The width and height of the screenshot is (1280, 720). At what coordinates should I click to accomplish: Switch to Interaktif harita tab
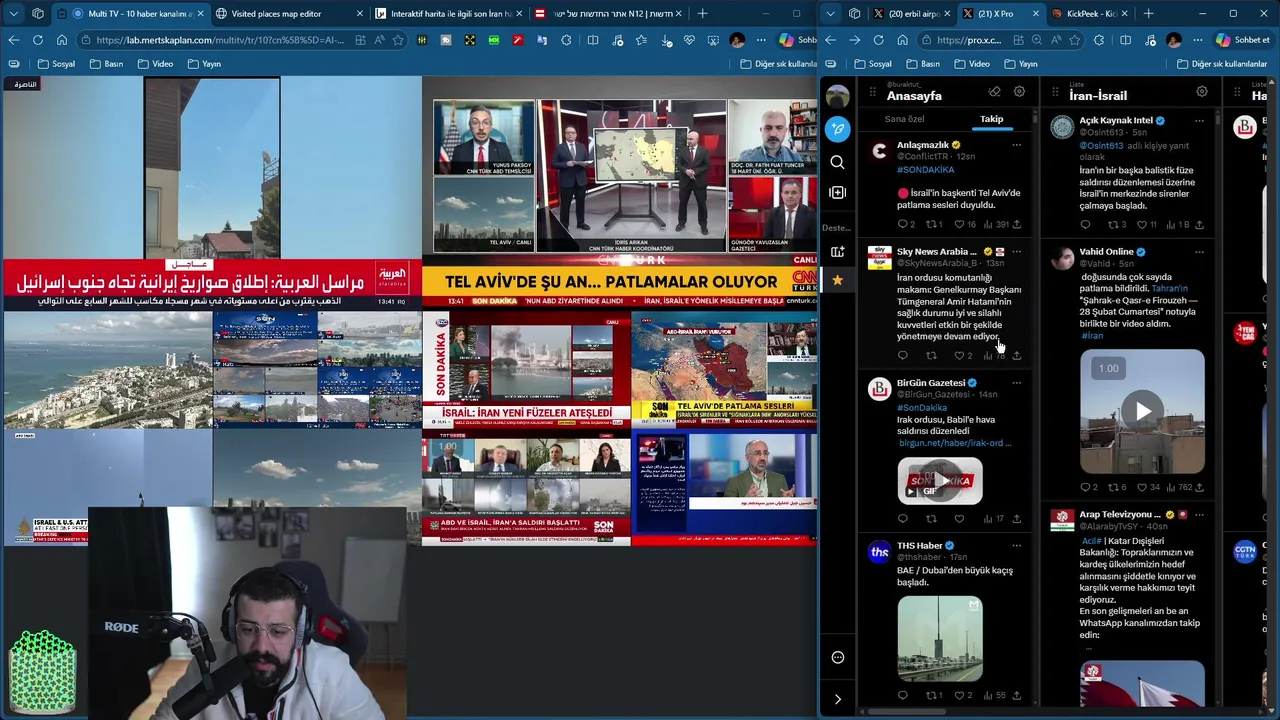point(452,14)
